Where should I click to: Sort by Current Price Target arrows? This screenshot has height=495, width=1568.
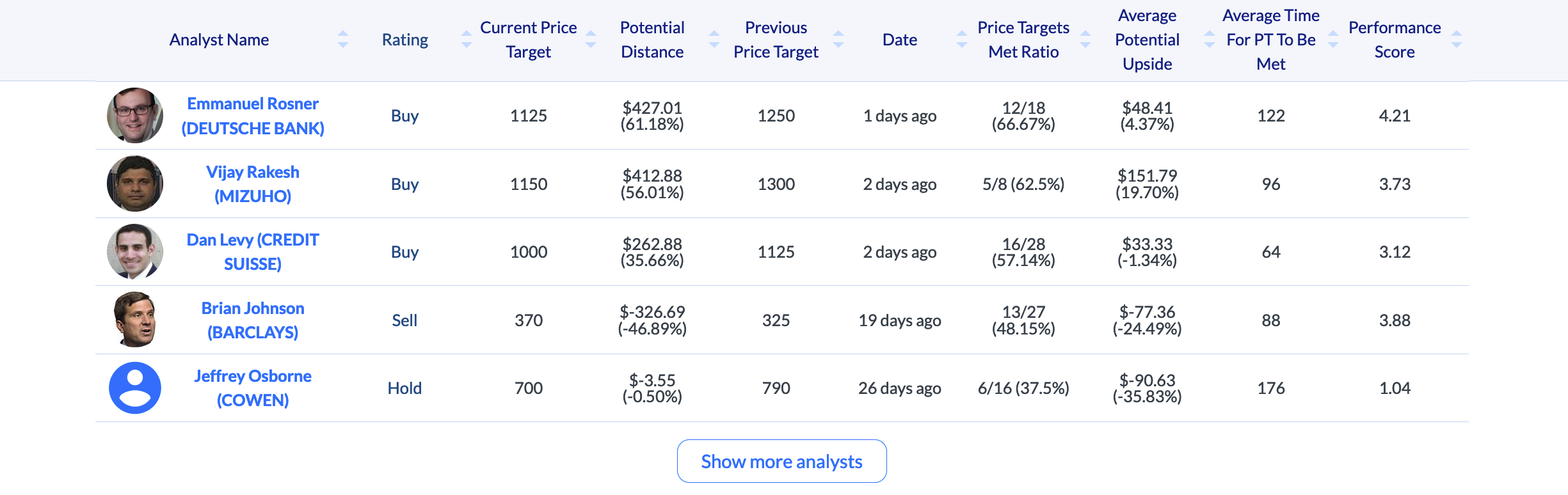coord(591,40)
